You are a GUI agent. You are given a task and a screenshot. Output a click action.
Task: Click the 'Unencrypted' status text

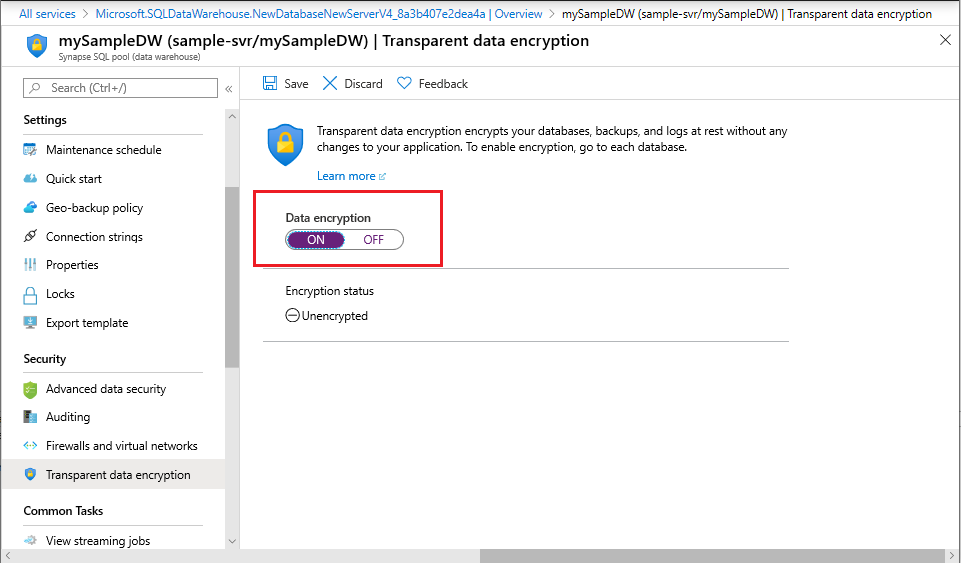coord(335,316)
